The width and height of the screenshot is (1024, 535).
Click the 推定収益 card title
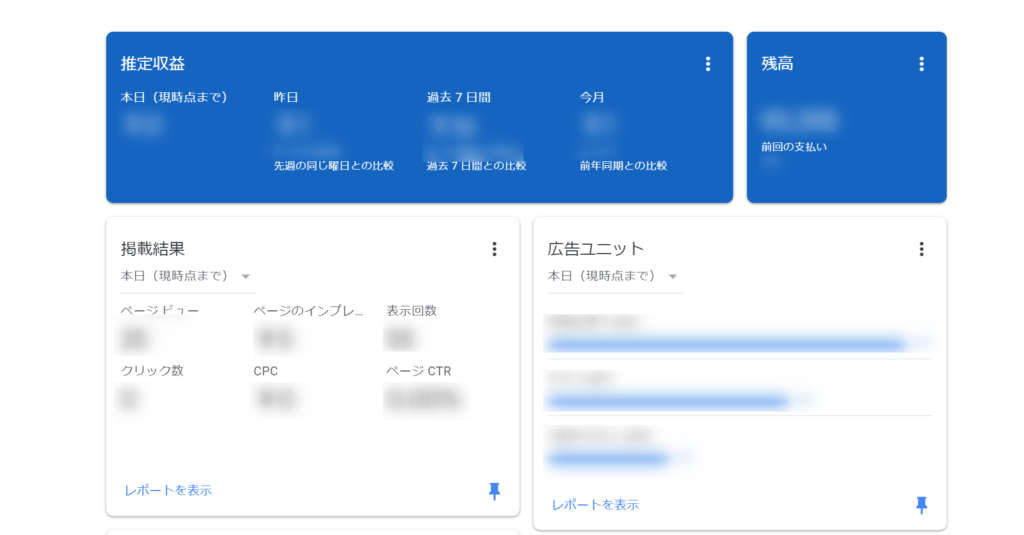(153, 63)
